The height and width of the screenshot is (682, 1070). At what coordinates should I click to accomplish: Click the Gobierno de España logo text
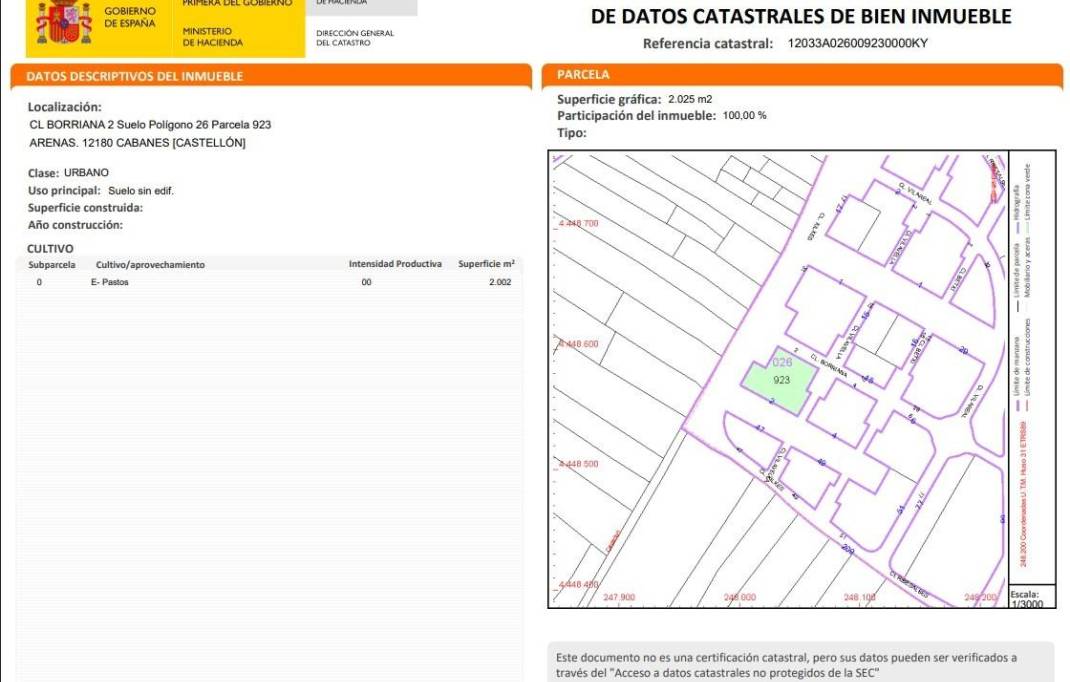pos(130,17)
